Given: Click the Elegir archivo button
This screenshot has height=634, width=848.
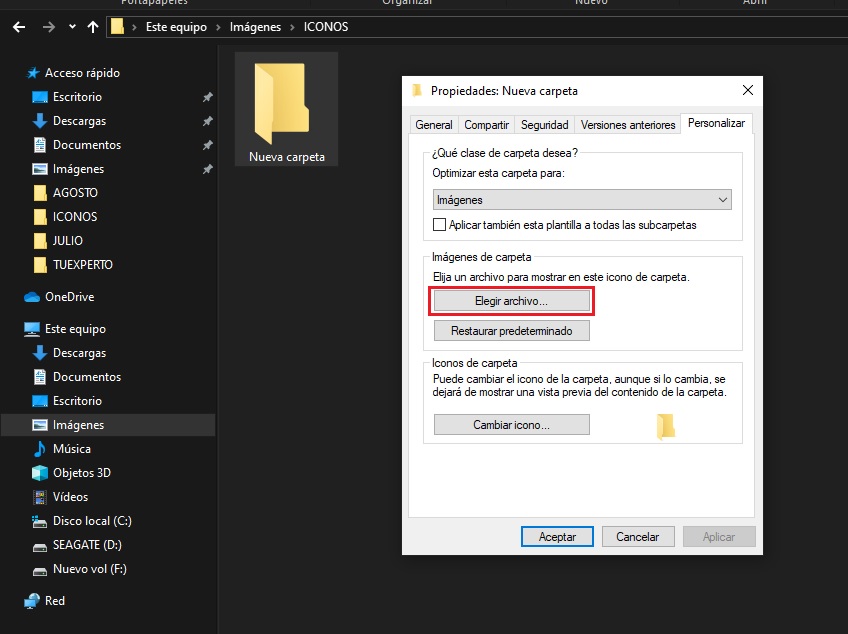Looking at the screenshot, I should (x=511, y=301).
